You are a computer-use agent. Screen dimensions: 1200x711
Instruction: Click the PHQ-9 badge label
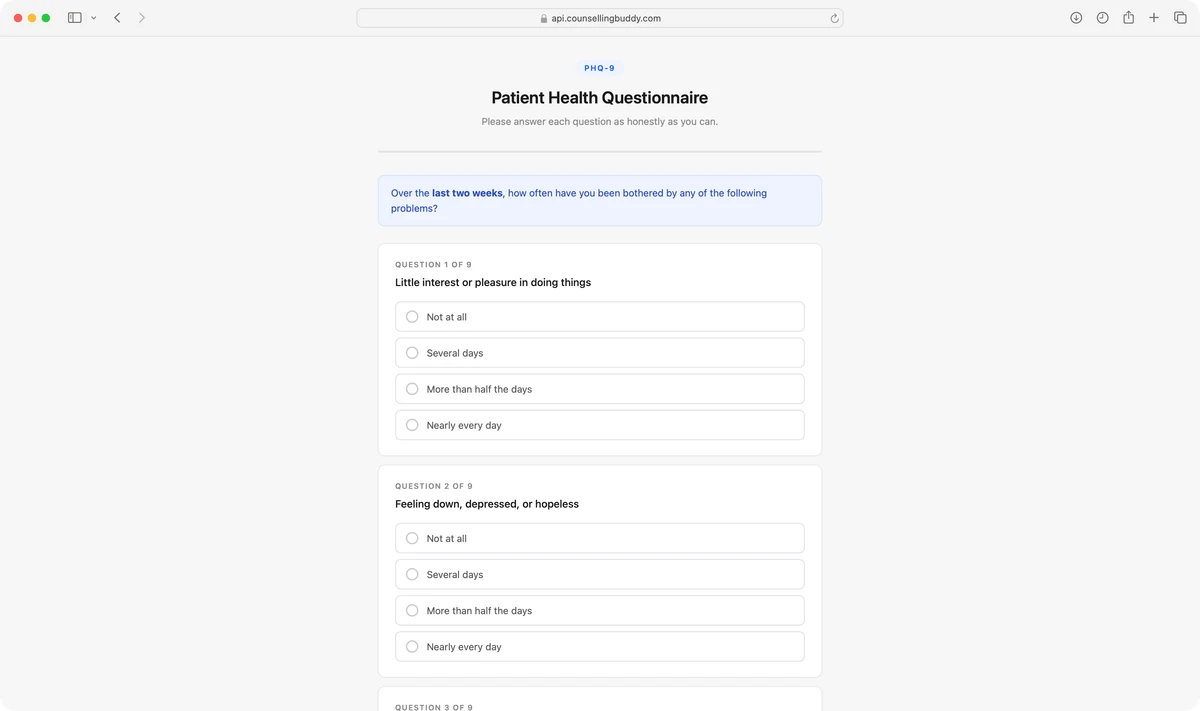tap(599, 67)
